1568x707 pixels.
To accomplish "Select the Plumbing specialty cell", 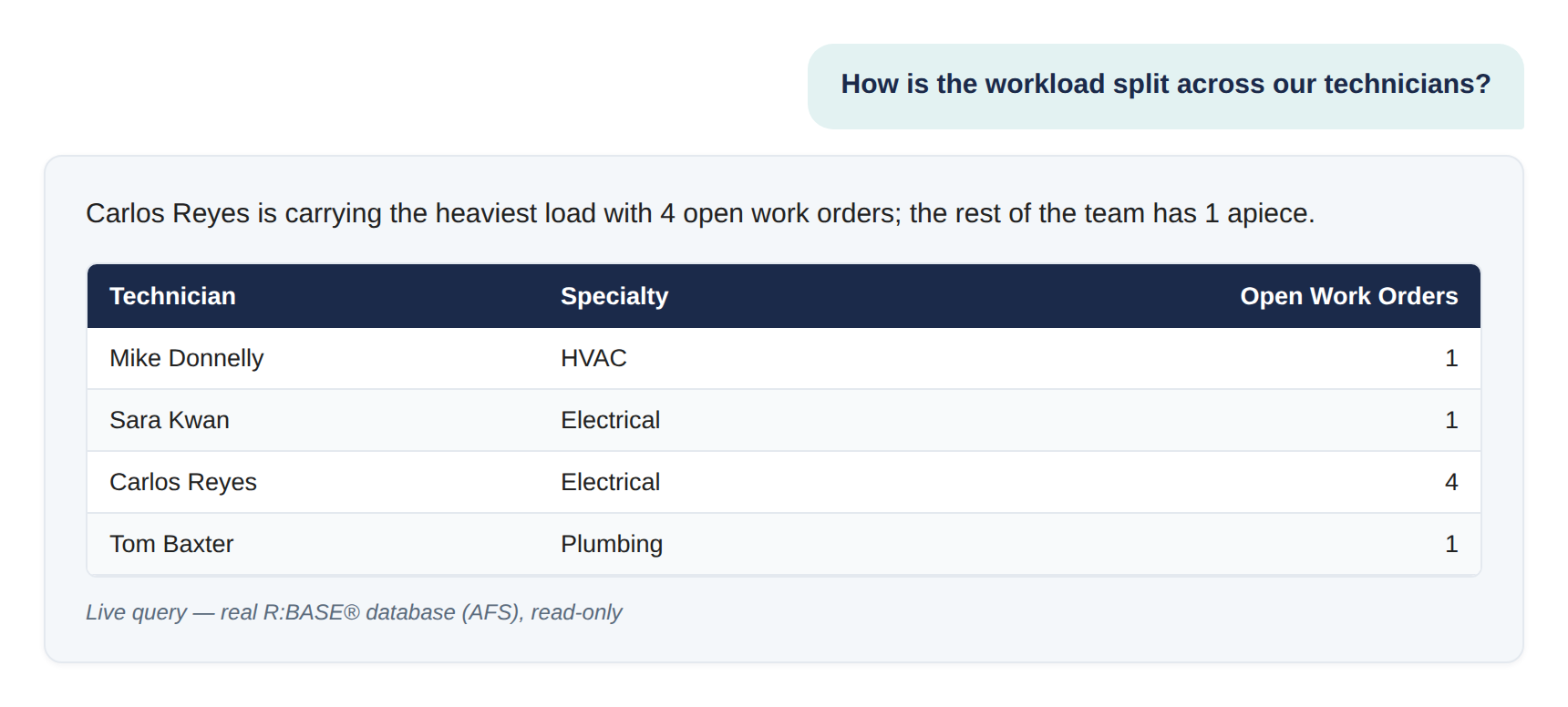I will 612,544.
